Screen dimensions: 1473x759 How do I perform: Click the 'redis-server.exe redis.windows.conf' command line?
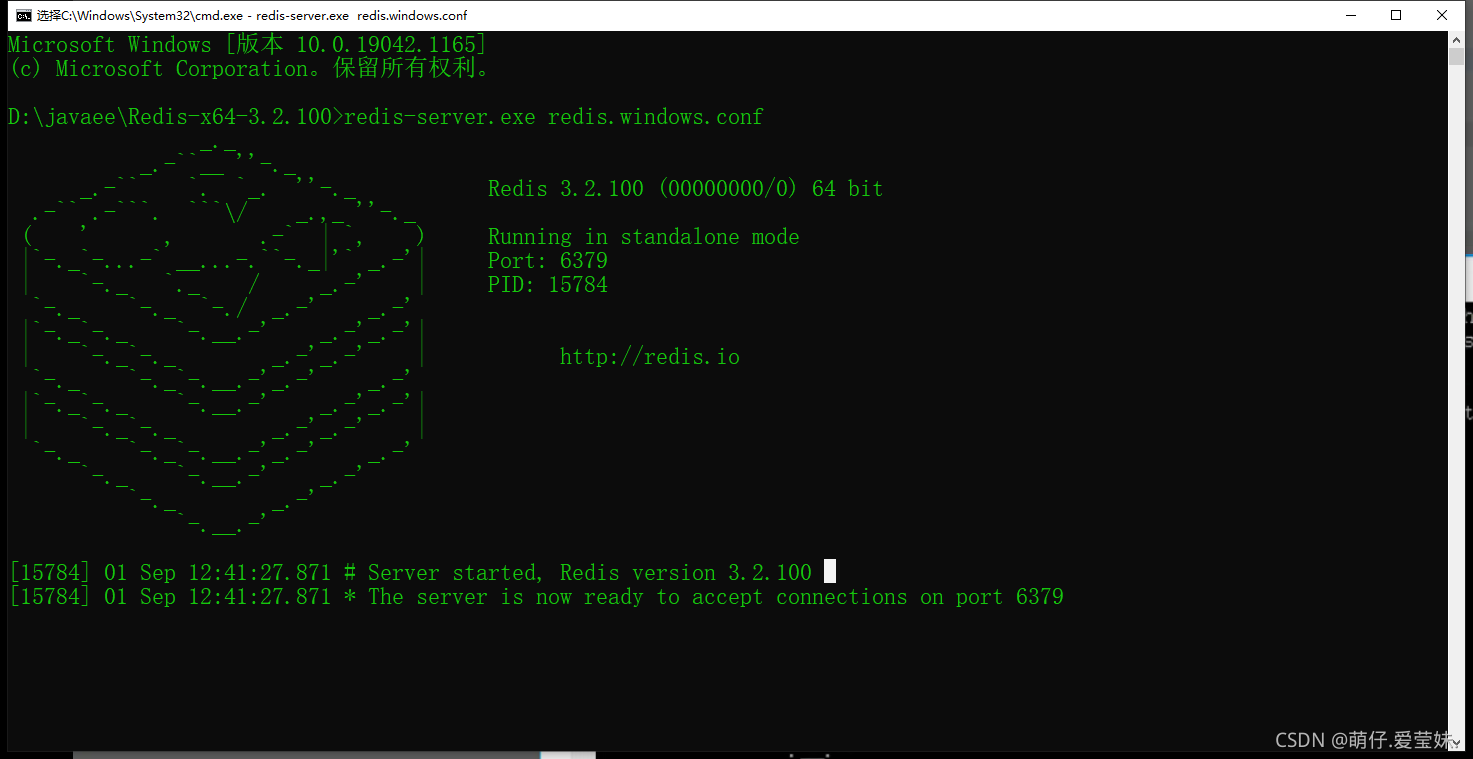click(x=386, y=117)
